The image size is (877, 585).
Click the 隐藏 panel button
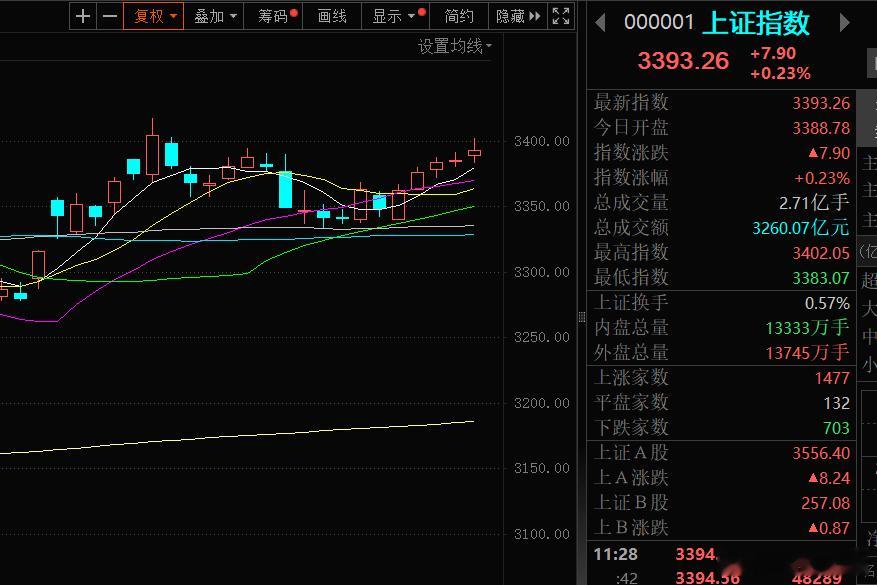(x=518, y=16)
